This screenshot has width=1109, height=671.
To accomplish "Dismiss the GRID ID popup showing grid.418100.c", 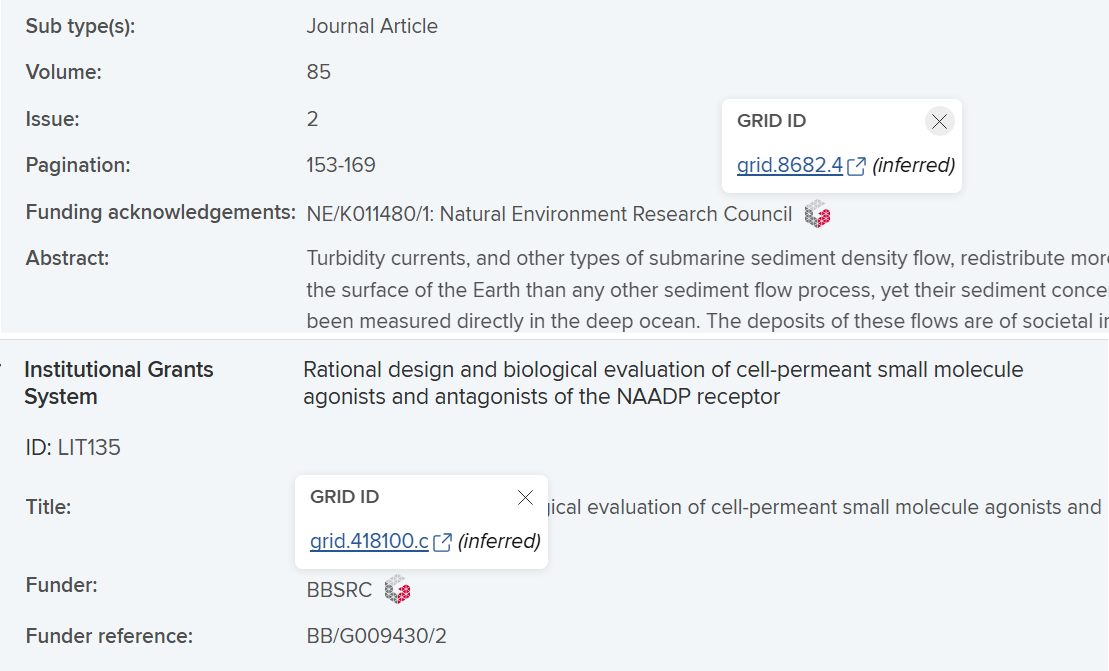I will coord(525,498).
